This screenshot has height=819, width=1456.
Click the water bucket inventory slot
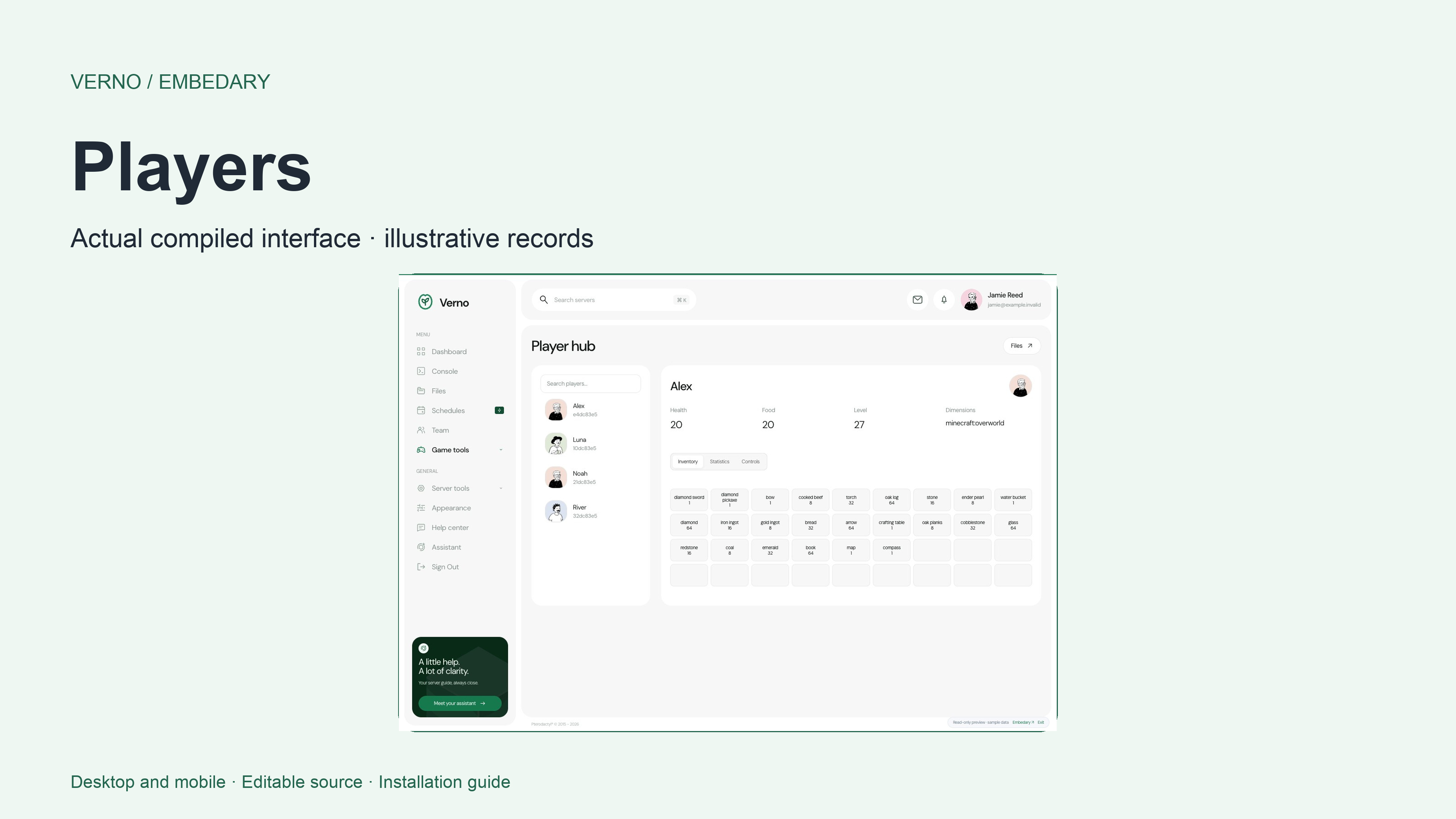[1013, 500]
